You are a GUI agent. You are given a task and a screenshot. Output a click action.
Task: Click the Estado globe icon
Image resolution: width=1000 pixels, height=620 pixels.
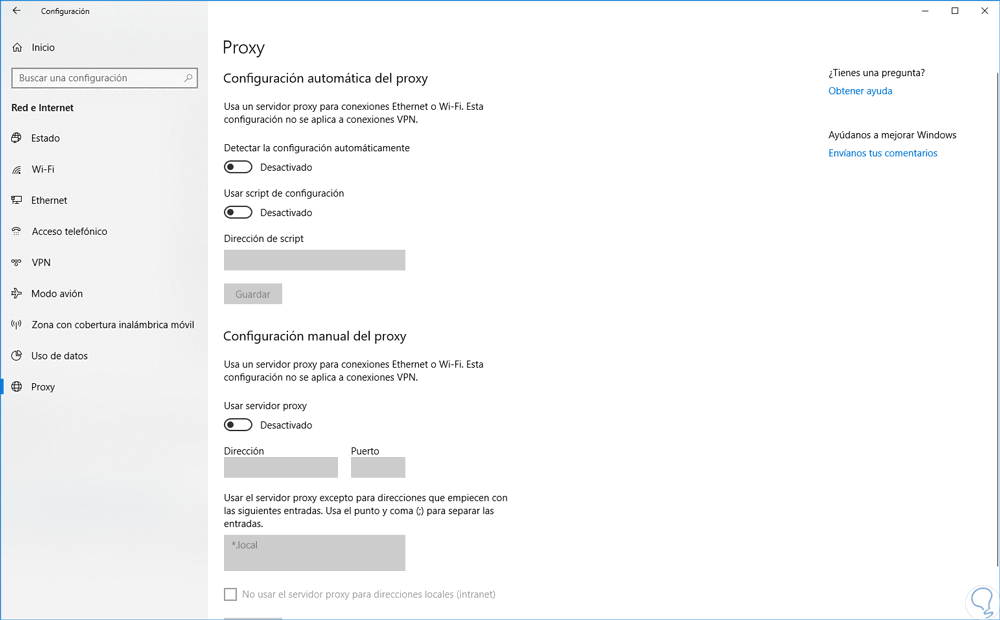click(x=17, y=138)
